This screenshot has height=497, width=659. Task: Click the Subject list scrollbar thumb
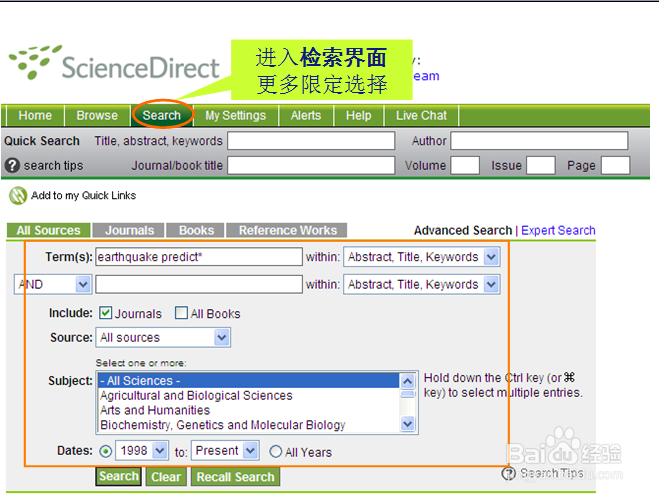pyautogui.click(x=407, y=394)
